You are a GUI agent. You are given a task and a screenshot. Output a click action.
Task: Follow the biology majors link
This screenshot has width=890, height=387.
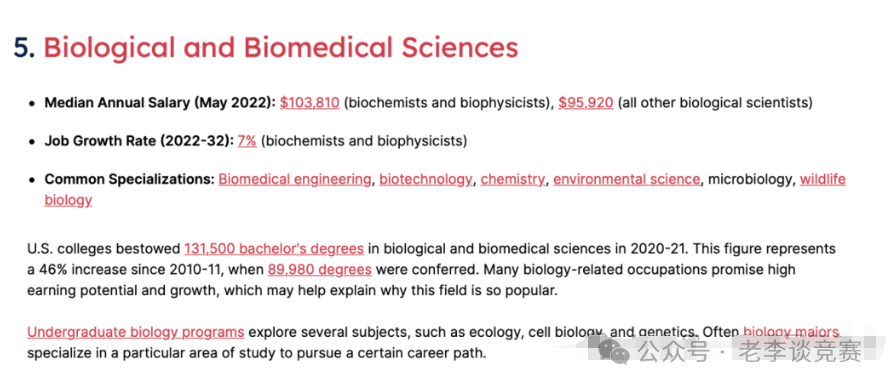[791, 332]
